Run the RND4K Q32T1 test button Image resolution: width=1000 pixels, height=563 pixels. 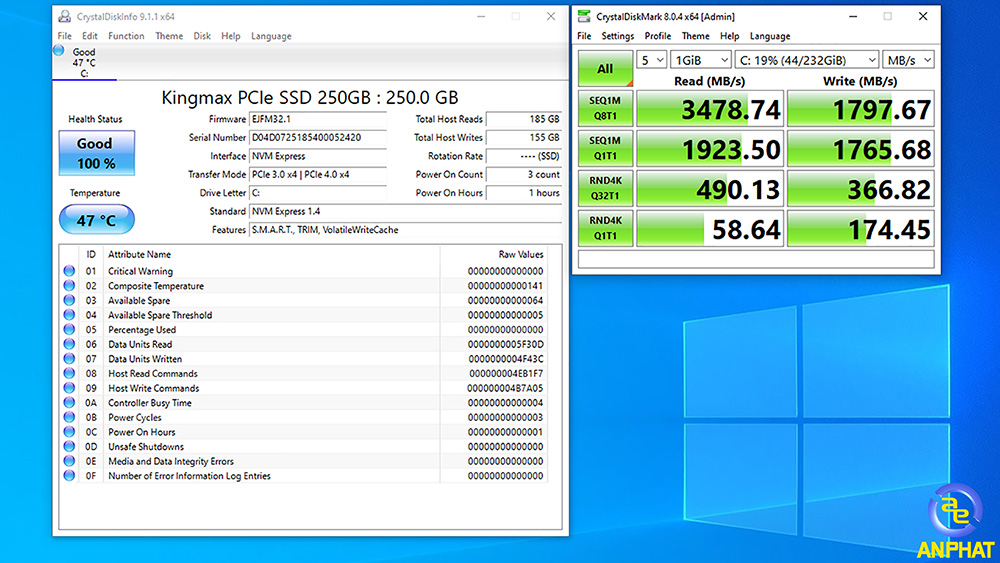pos(605,188)
